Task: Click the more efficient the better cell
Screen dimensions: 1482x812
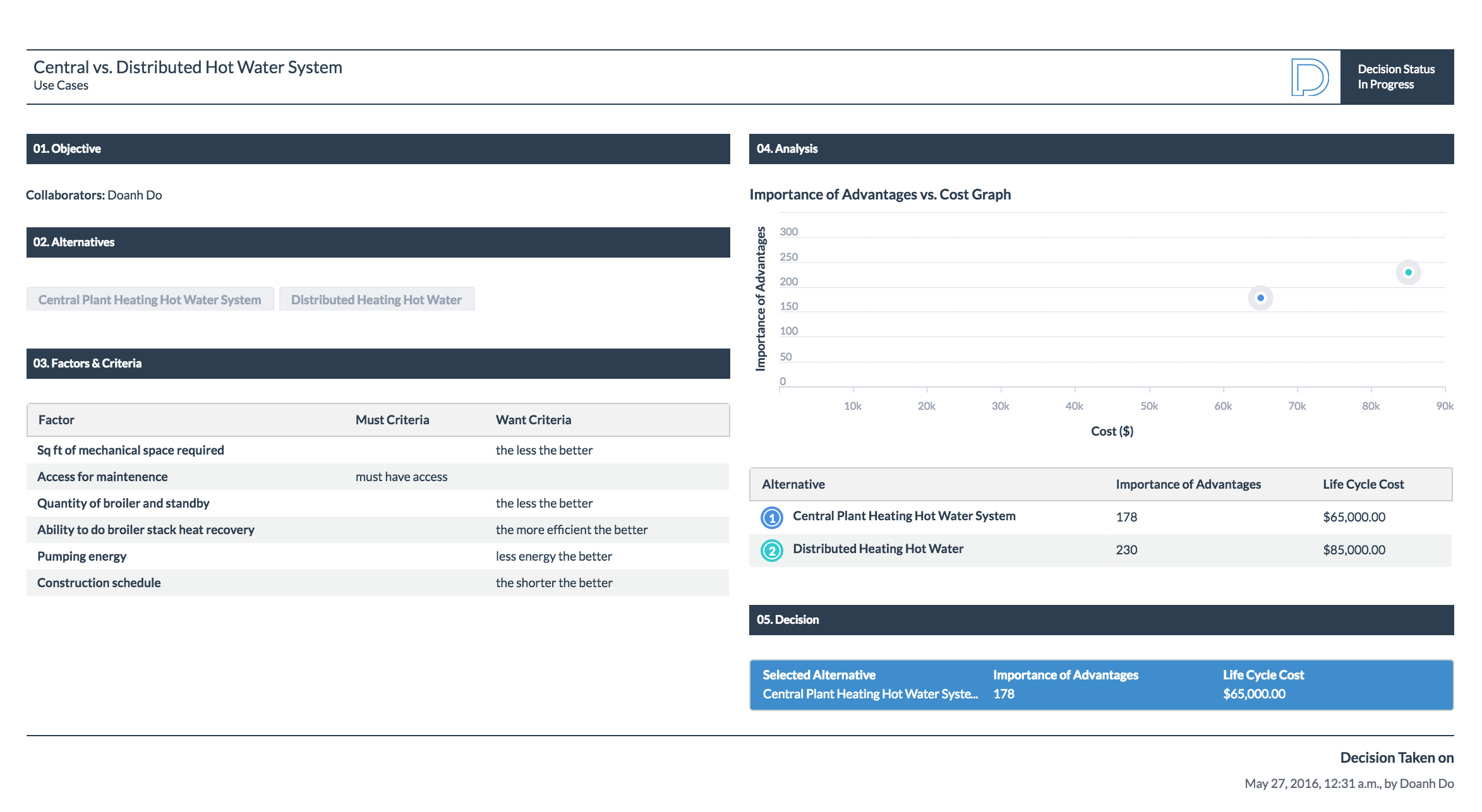Action: point(571,530)
